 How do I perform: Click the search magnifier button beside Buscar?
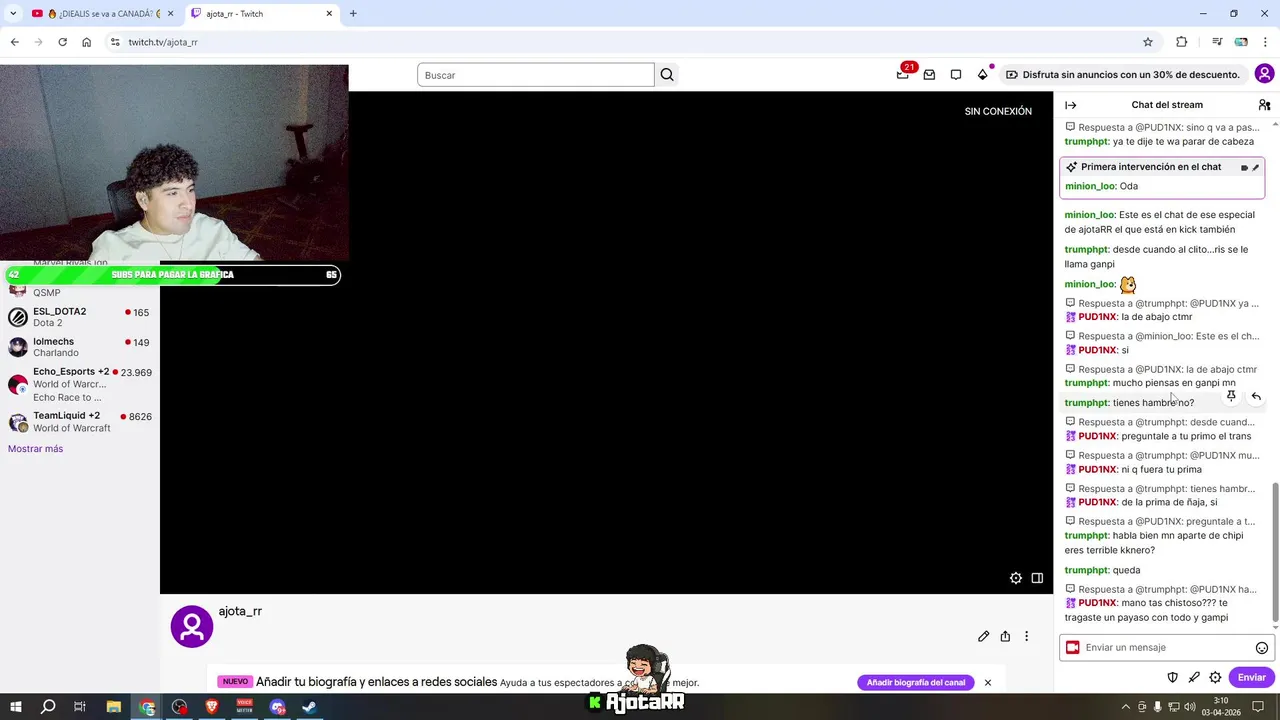tap(667, 75)
